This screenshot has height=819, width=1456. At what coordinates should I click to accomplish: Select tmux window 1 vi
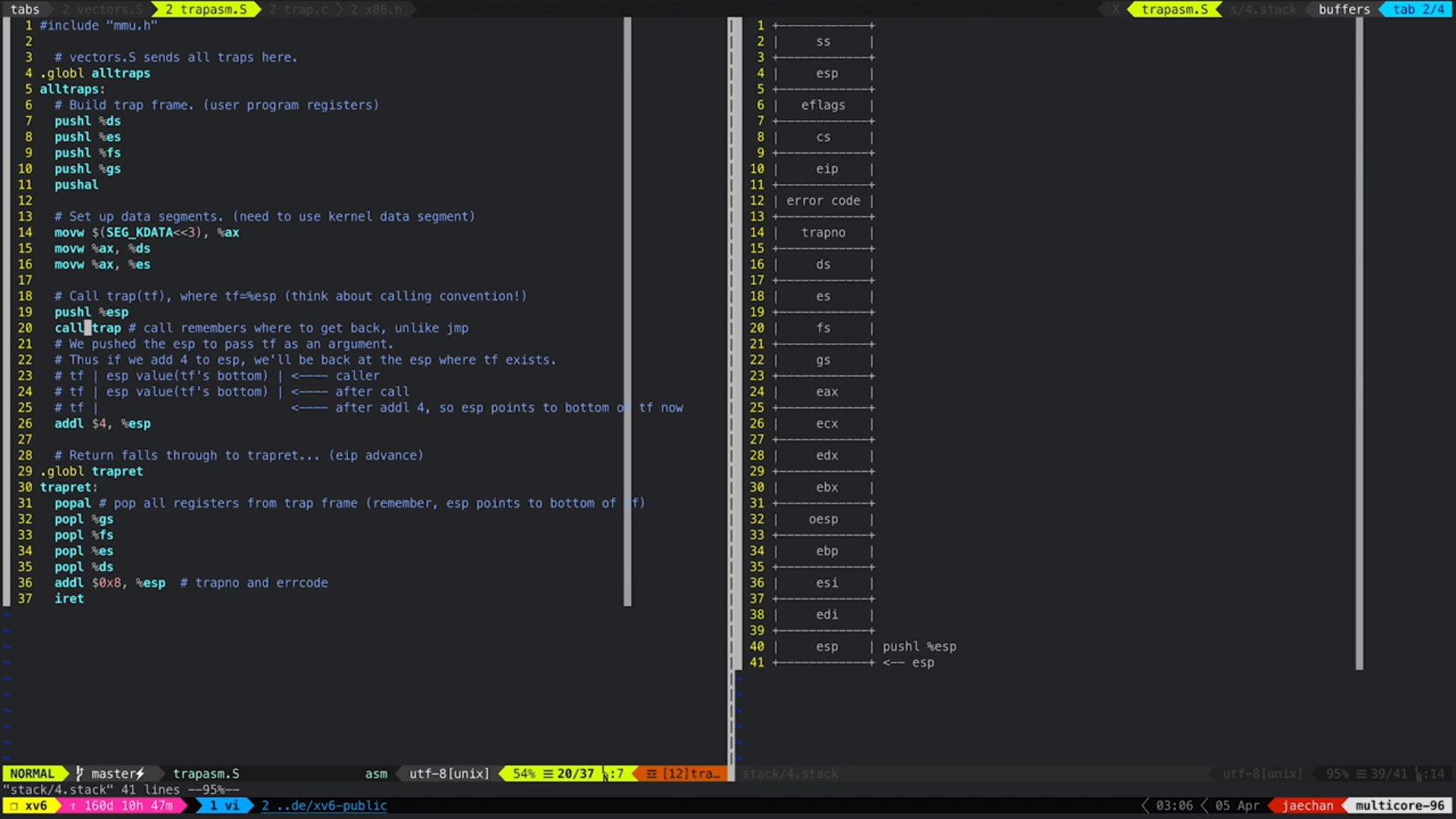click(224, 805)
